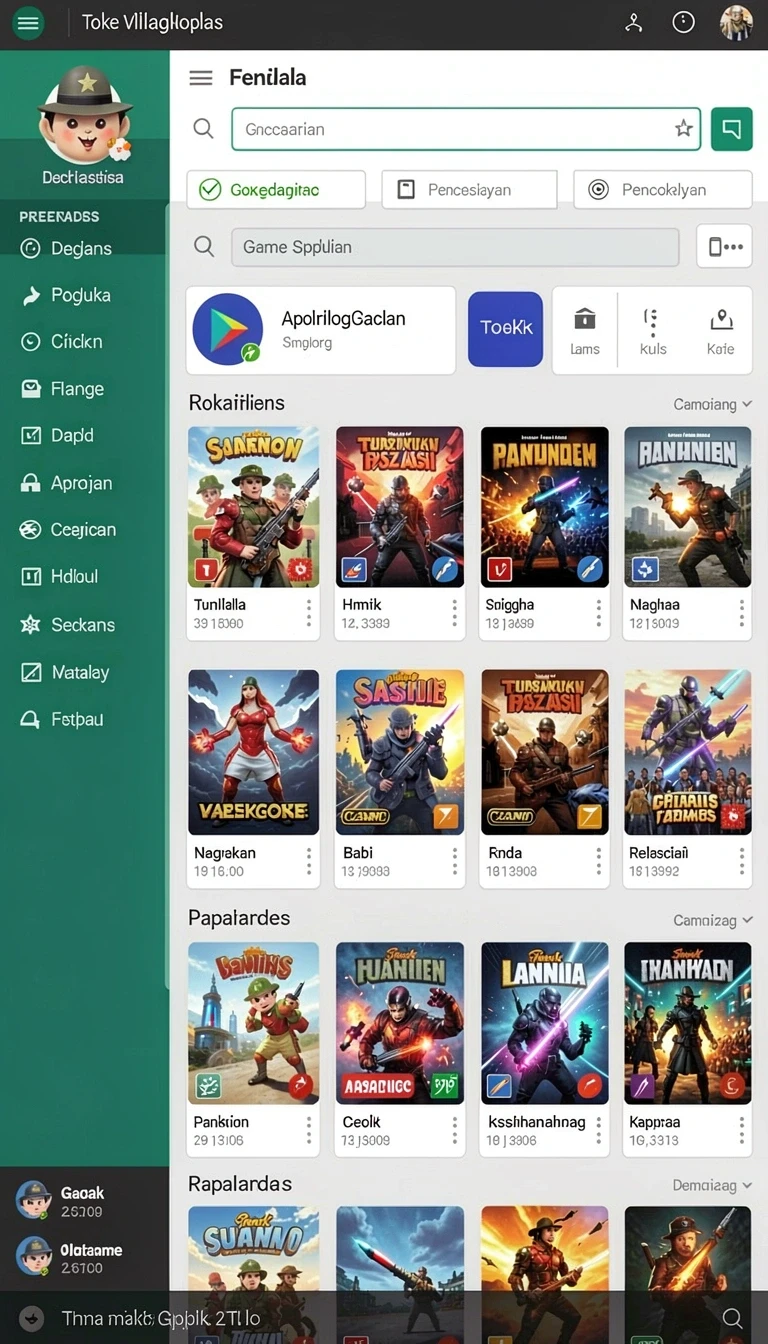
Task: Open the Kuls shortcut icon
Action: pos(652,331)
